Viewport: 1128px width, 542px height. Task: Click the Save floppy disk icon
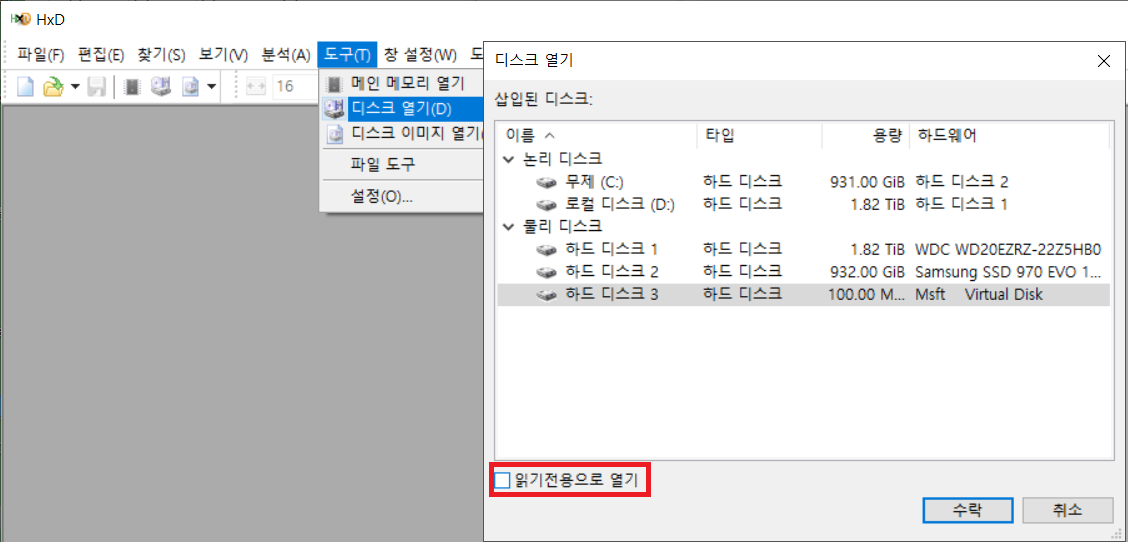point(97,87)
